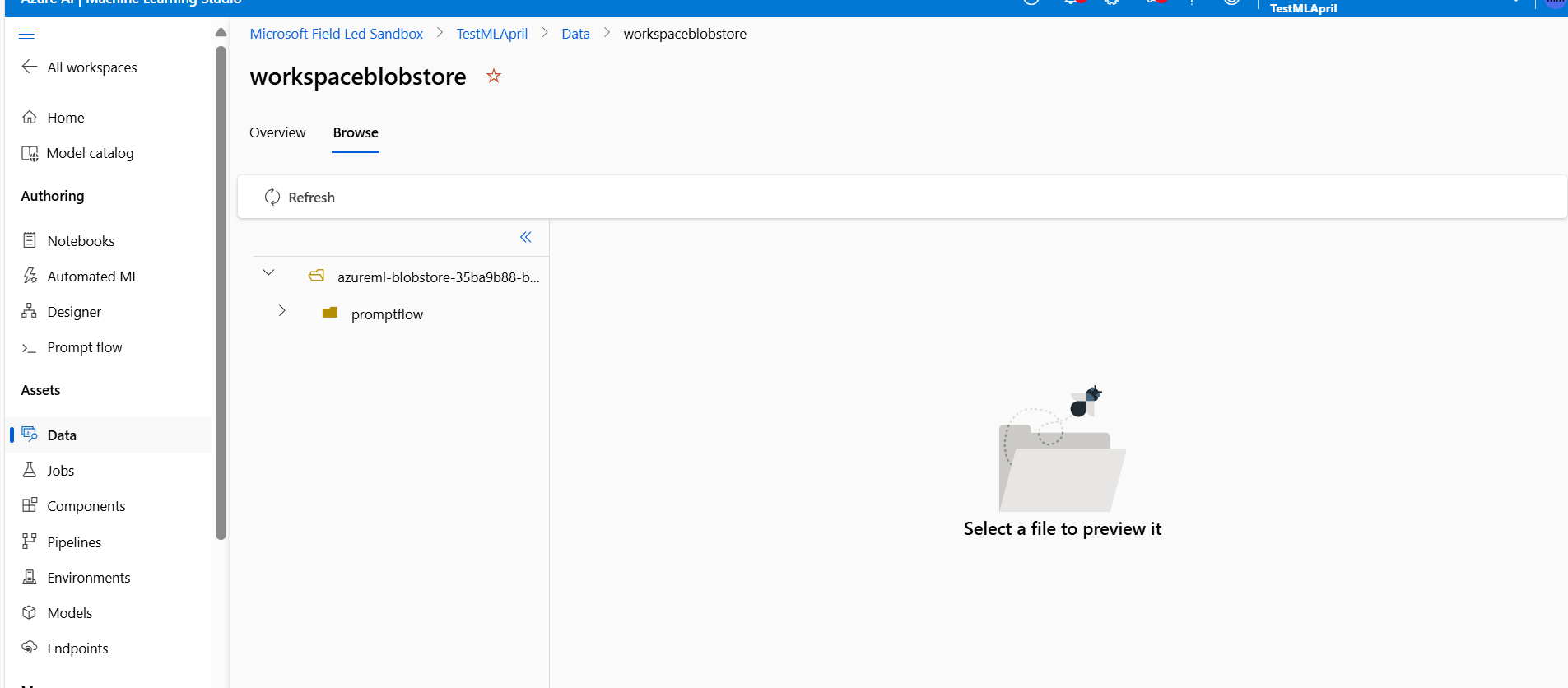Screen dimensions: 1568x688
Task: Click the Environments icon
Action: [x=30, y=577]
